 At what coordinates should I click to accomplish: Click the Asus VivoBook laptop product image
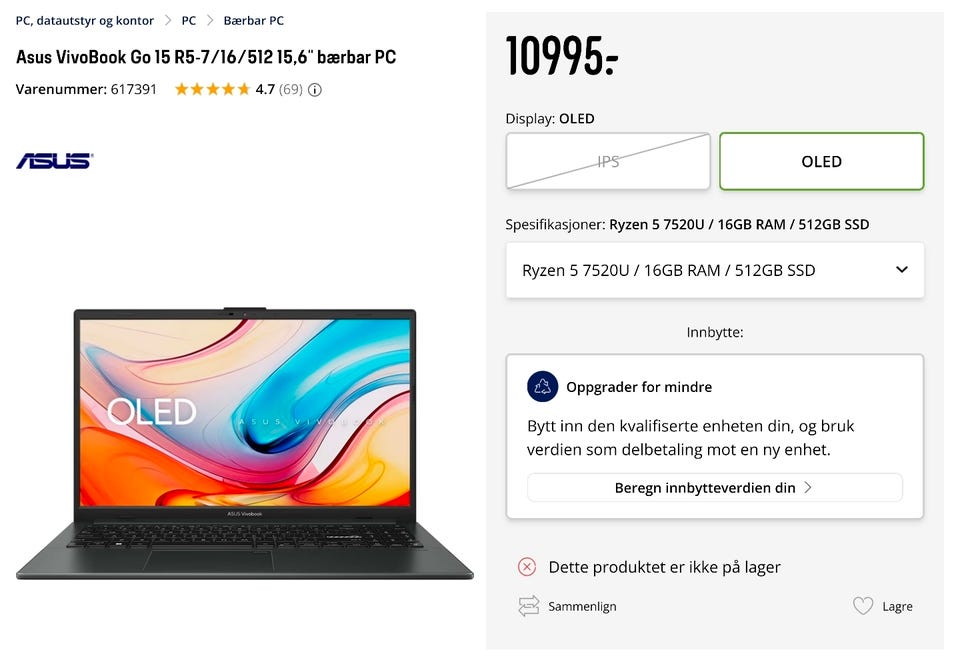coord(245,443)
